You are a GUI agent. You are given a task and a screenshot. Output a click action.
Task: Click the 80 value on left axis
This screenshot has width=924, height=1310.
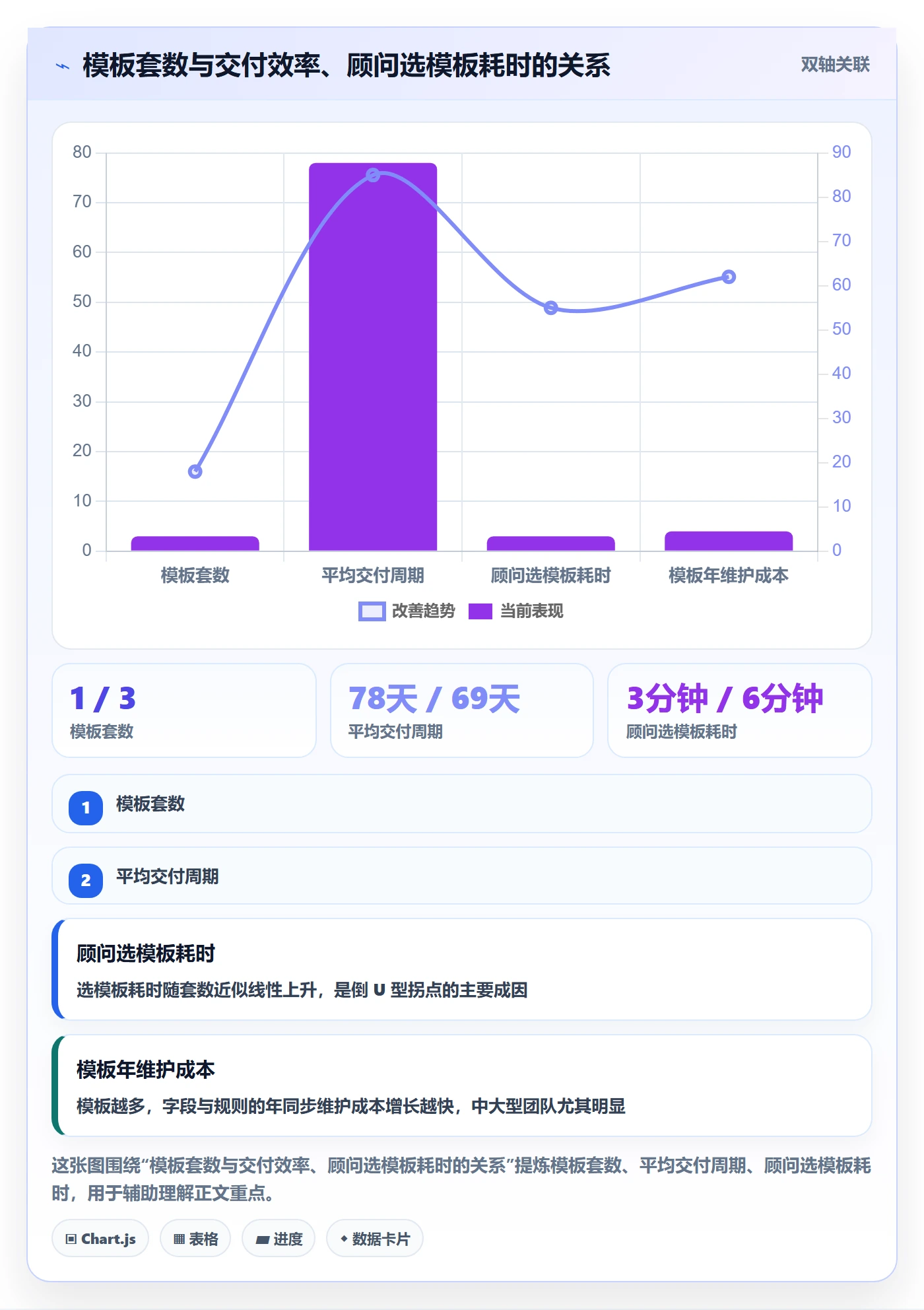(82, 152)
